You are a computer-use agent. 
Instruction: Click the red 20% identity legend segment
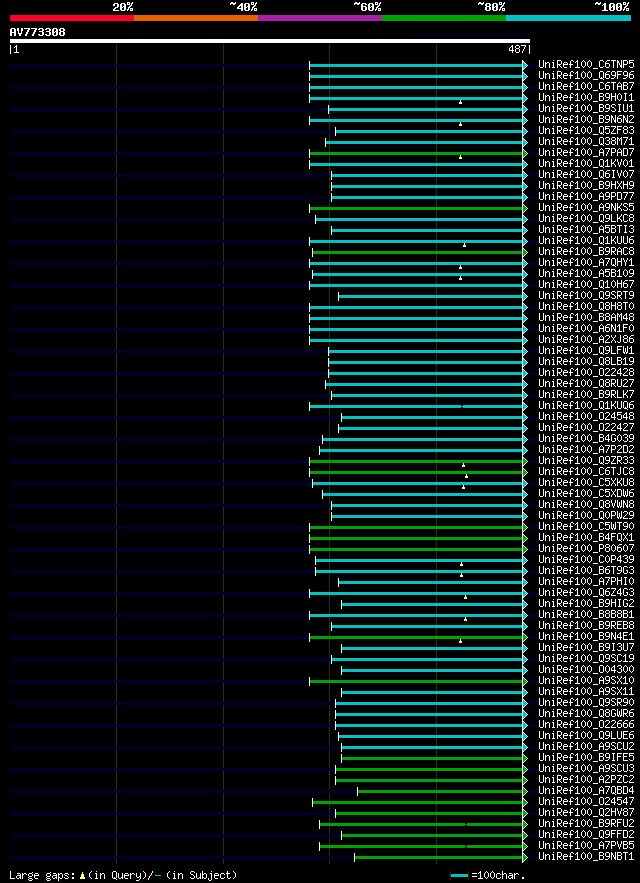tap(72, 18)
